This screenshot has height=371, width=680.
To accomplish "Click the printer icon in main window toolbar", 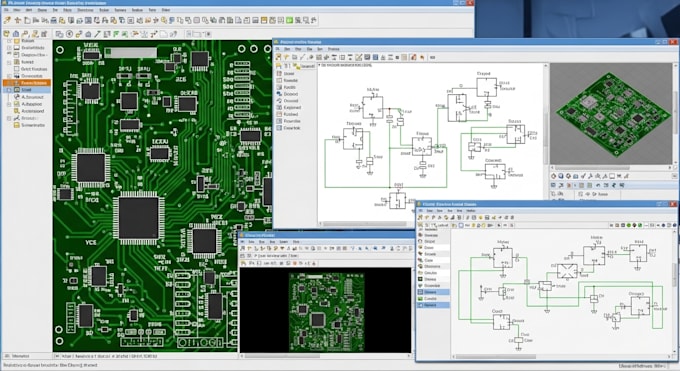I will pyautogui.click(x=53, y=20).
